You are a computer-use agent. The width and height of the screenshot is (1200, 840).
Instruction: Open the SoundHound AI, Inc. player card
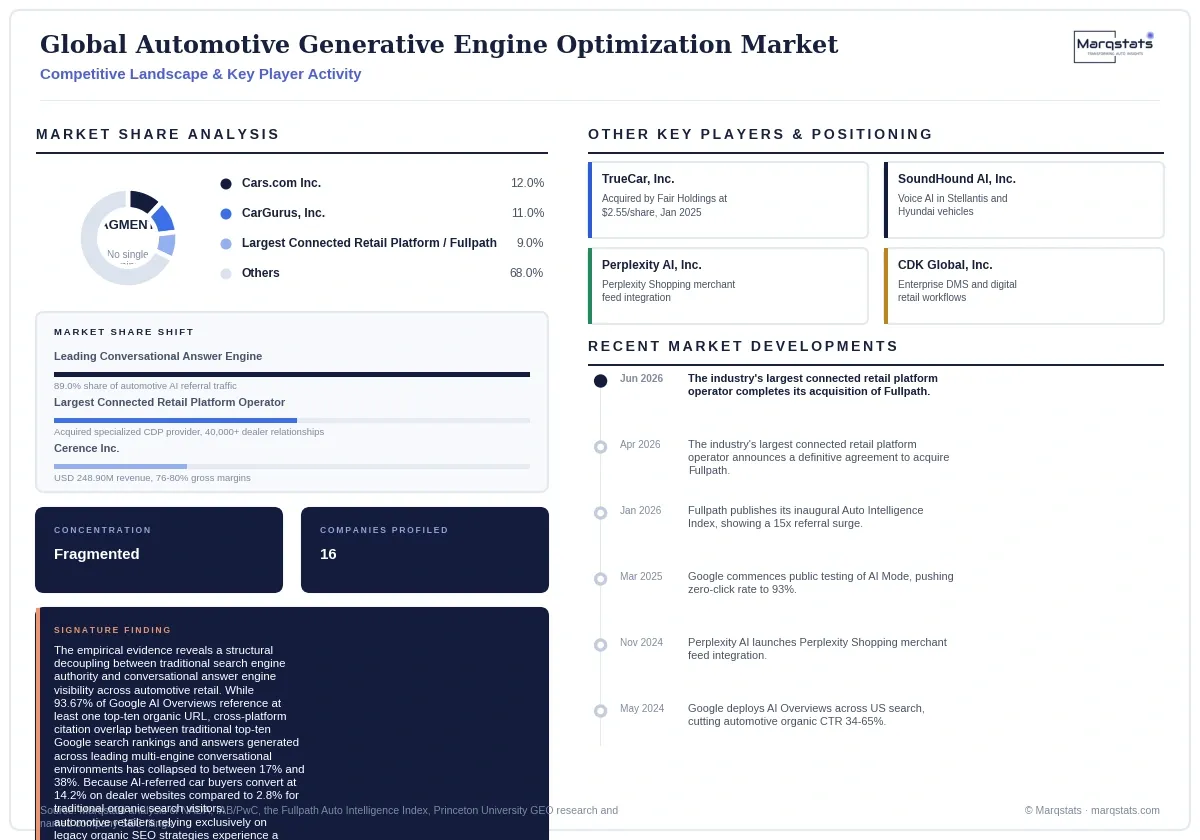(1024, 200)
